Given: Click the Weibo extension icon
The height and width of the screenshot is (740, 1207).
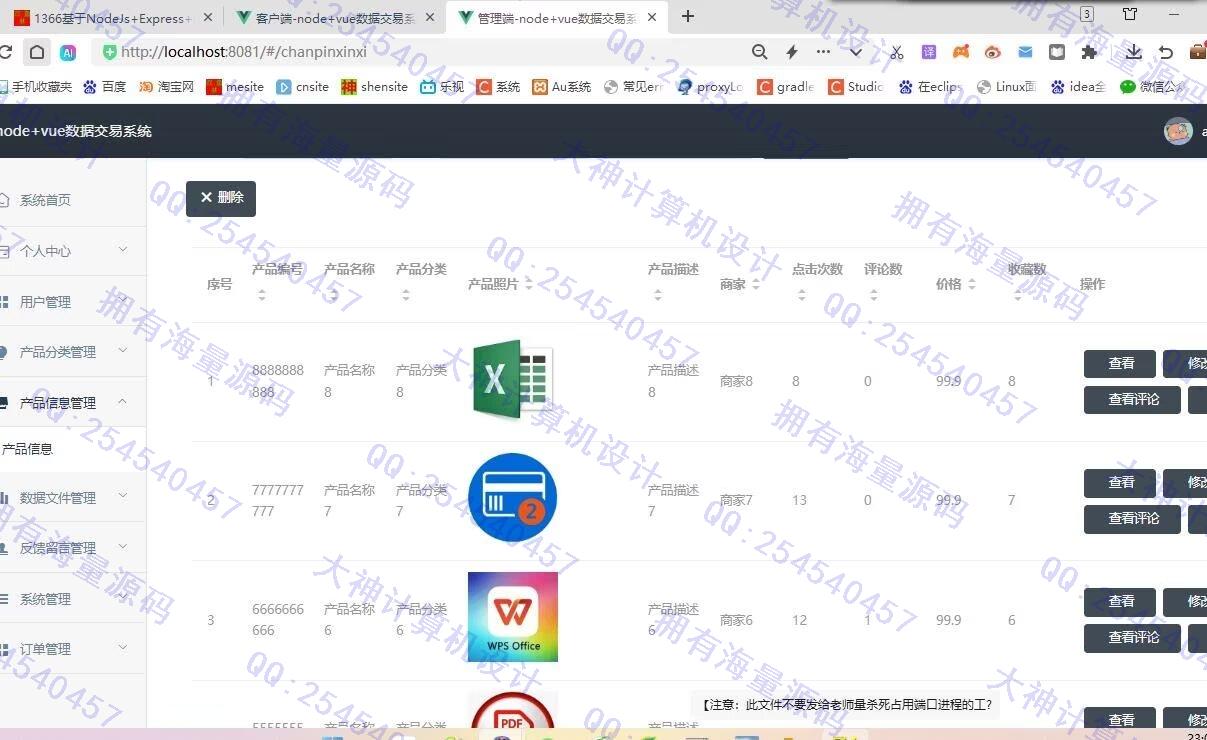Looking at the screenshot, I should (x=993, y=52).
